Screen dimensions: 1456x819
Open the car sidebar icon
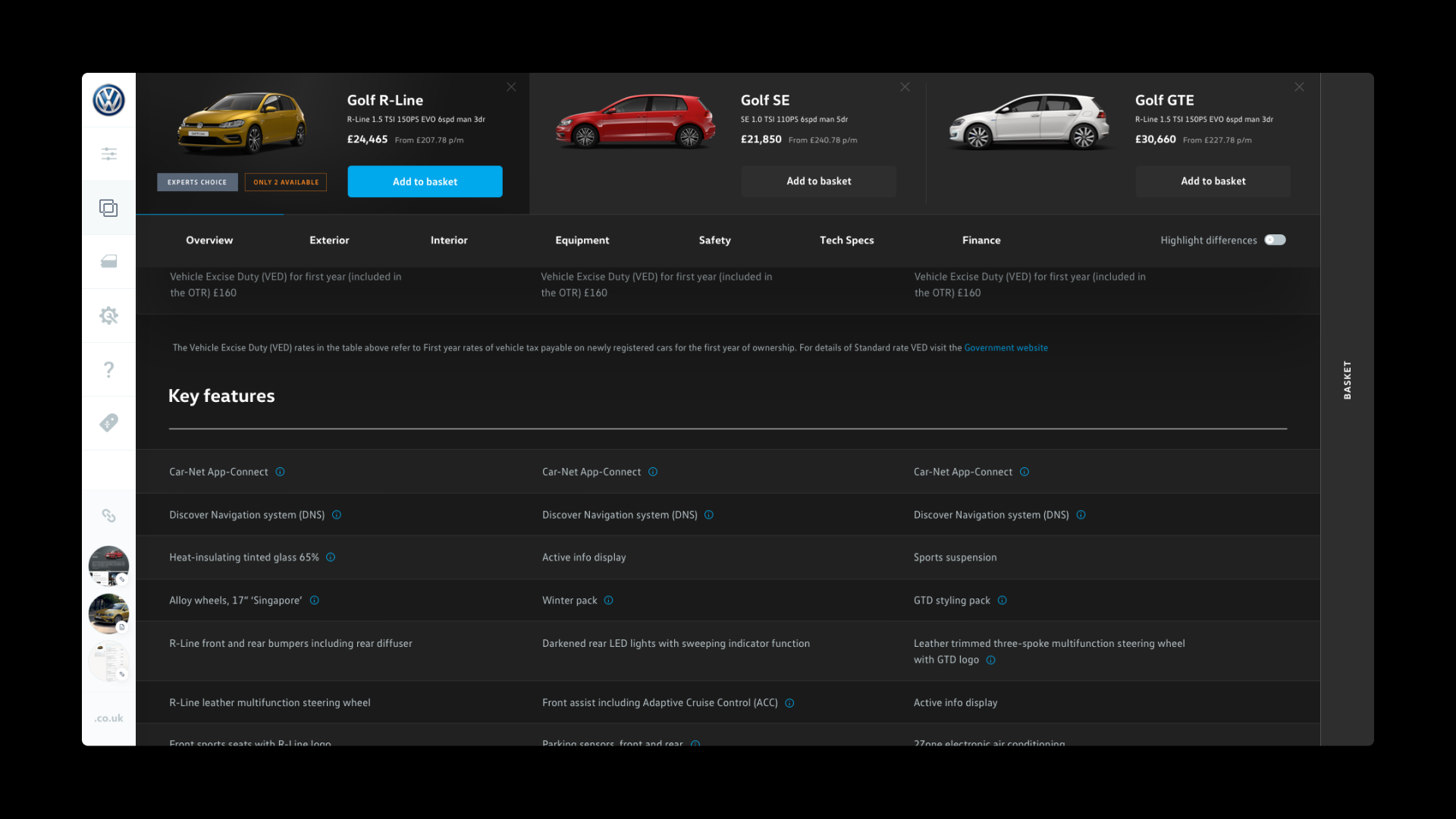point(108,262)
